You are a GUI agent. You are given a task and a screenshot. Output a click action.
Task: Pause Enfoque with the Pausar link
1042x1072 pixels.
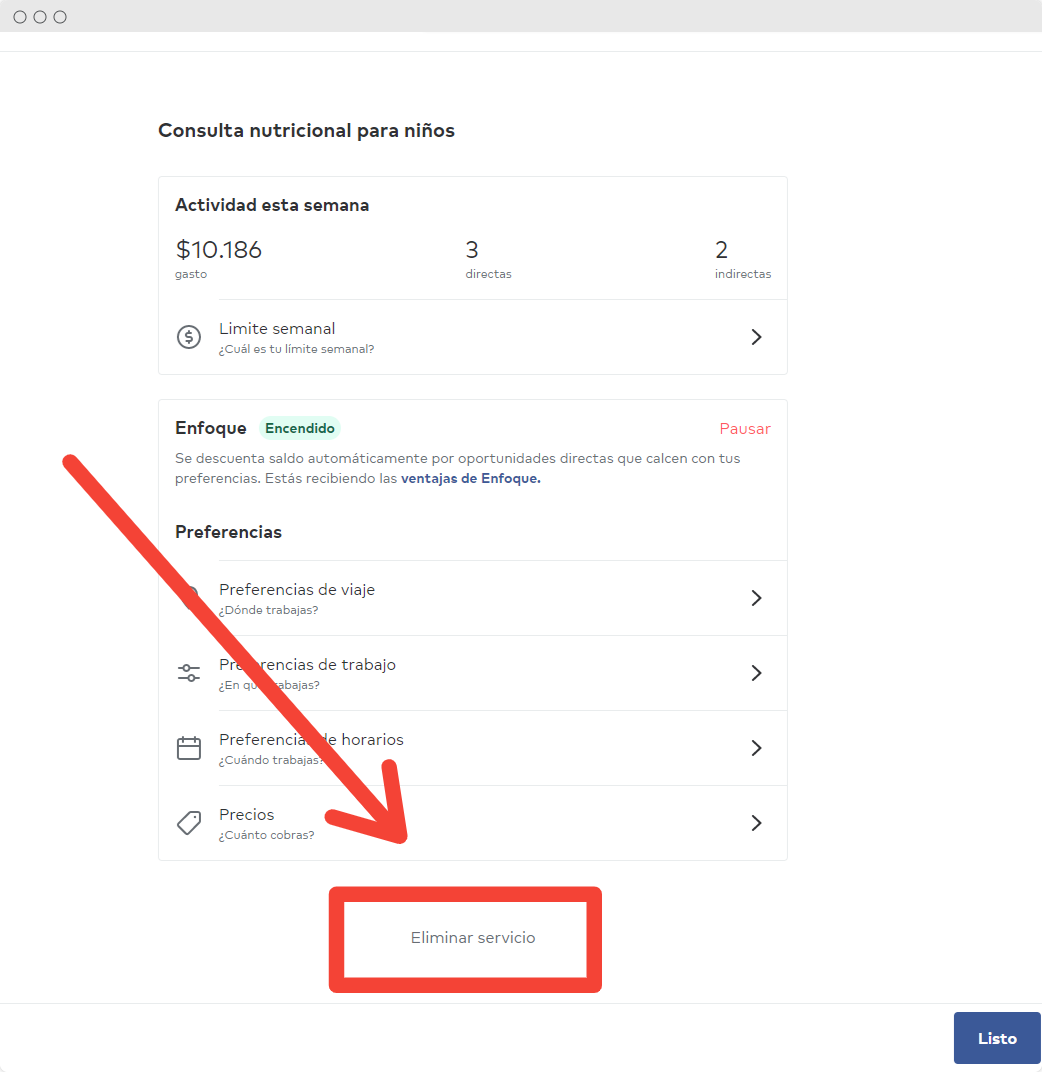coord(745,429)
